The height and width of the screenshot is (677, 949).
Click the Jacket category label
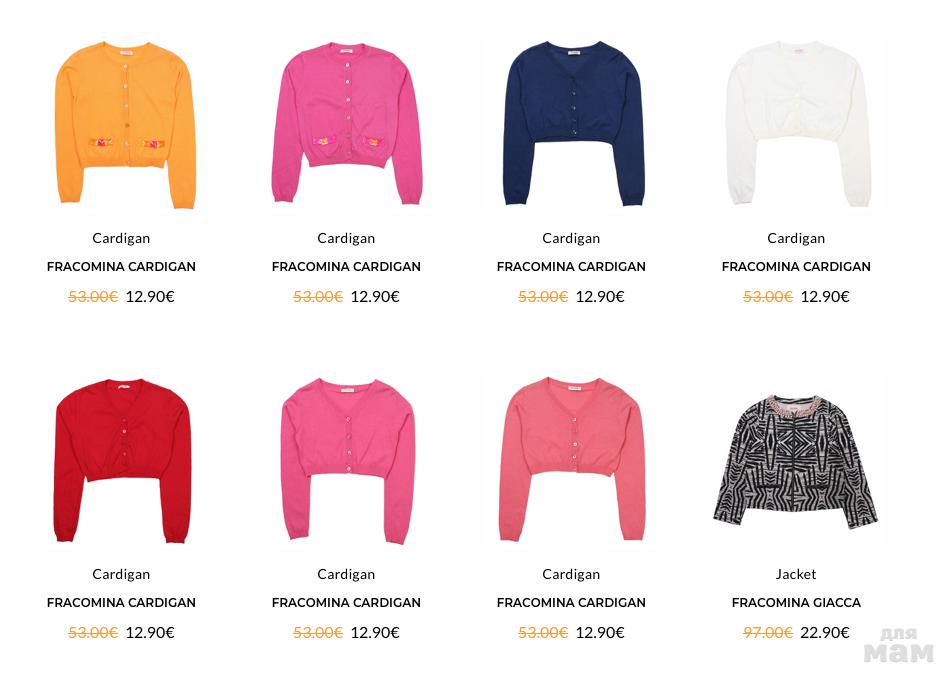click(796, 574)
